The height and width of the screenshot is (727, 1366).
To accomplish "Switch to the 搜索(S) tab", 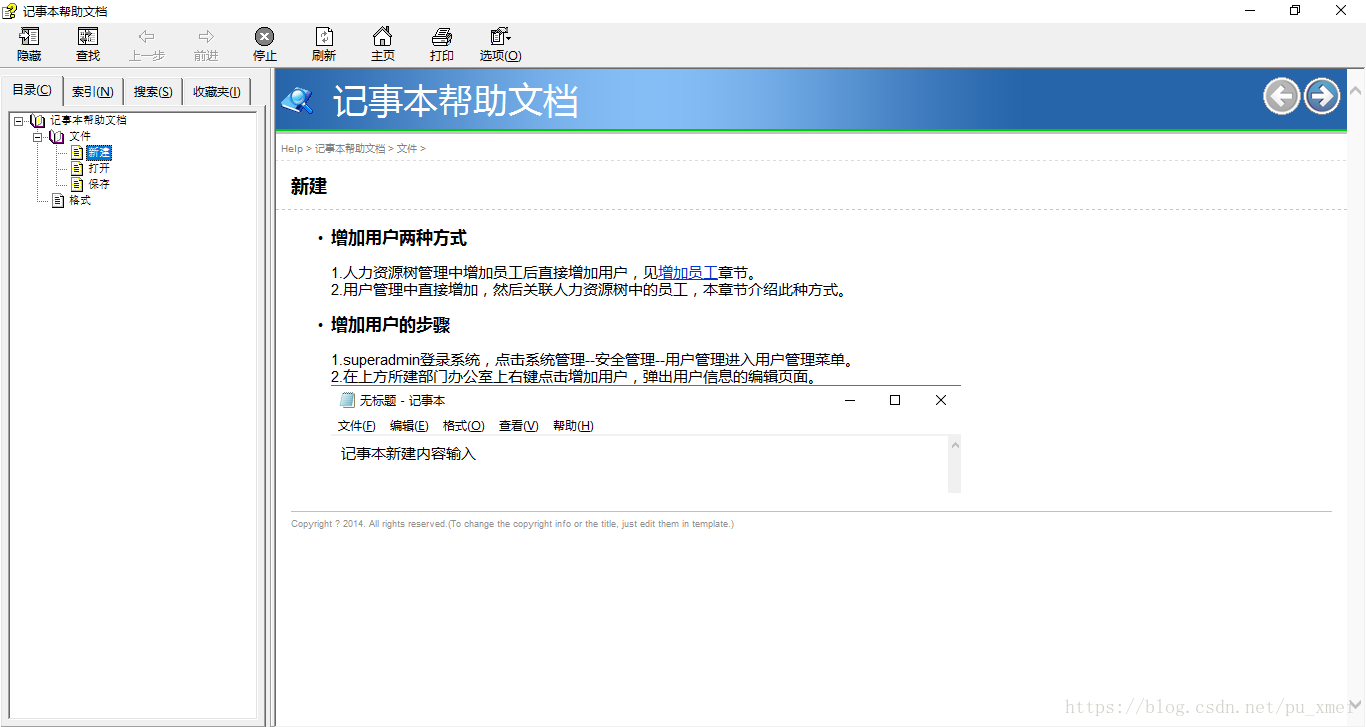I will (153, 92).
